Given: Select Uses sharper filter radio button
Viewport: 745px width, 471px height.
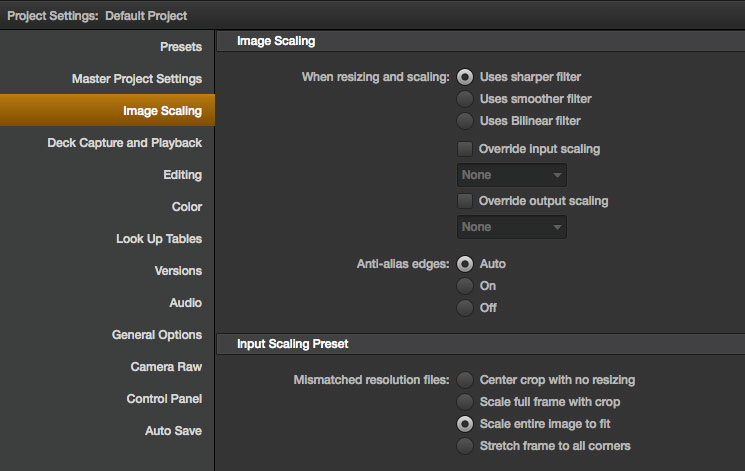Looking at the screenshot, I should [x=465, y=77].
